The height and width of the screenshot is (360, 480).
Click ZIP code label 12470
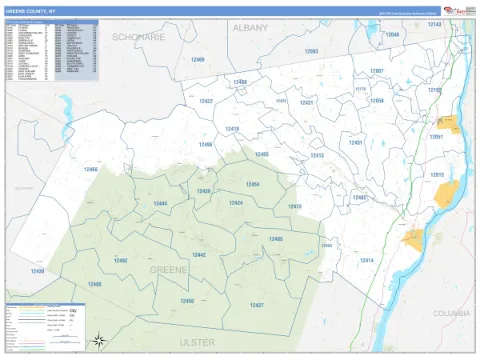tap(295, 207)
